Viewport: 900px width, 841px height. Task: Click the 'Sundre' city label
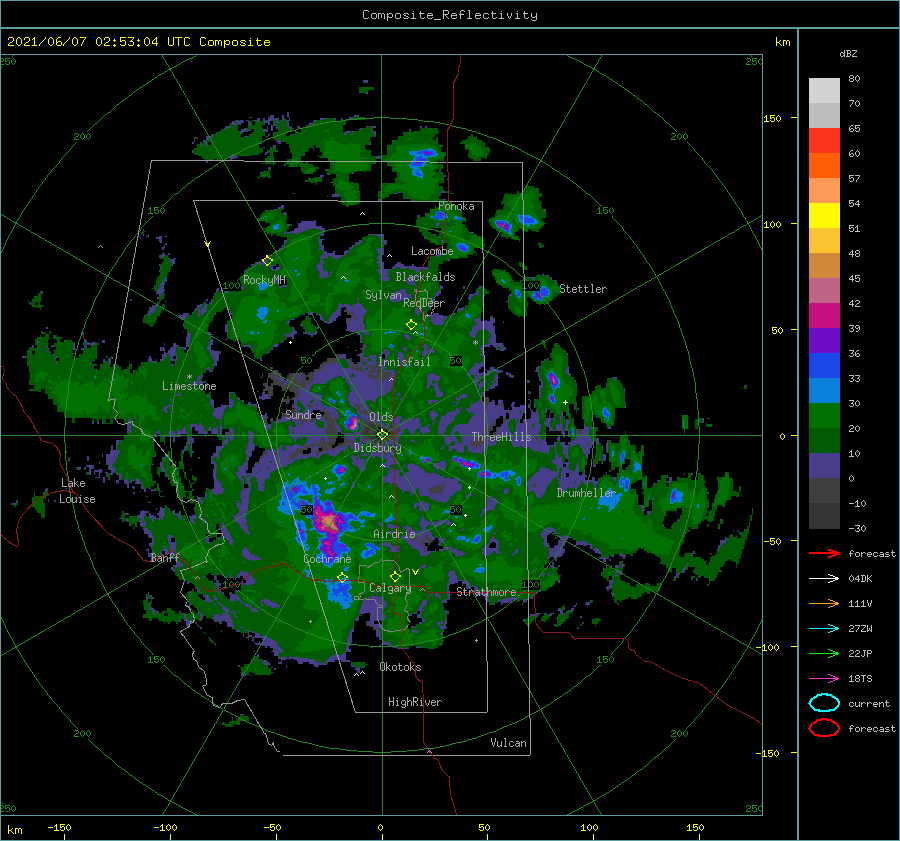[x=304, y=414]
